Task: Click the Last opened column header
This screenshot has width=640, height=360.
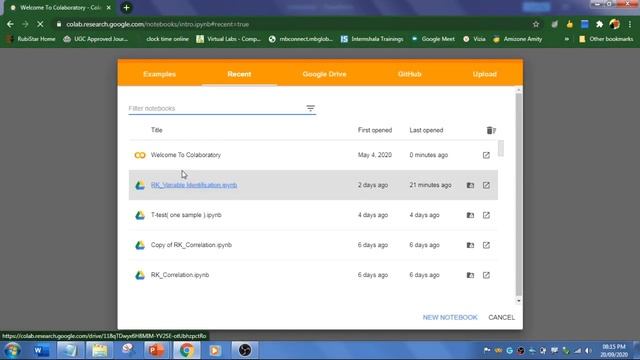Action: click(426, 130)
